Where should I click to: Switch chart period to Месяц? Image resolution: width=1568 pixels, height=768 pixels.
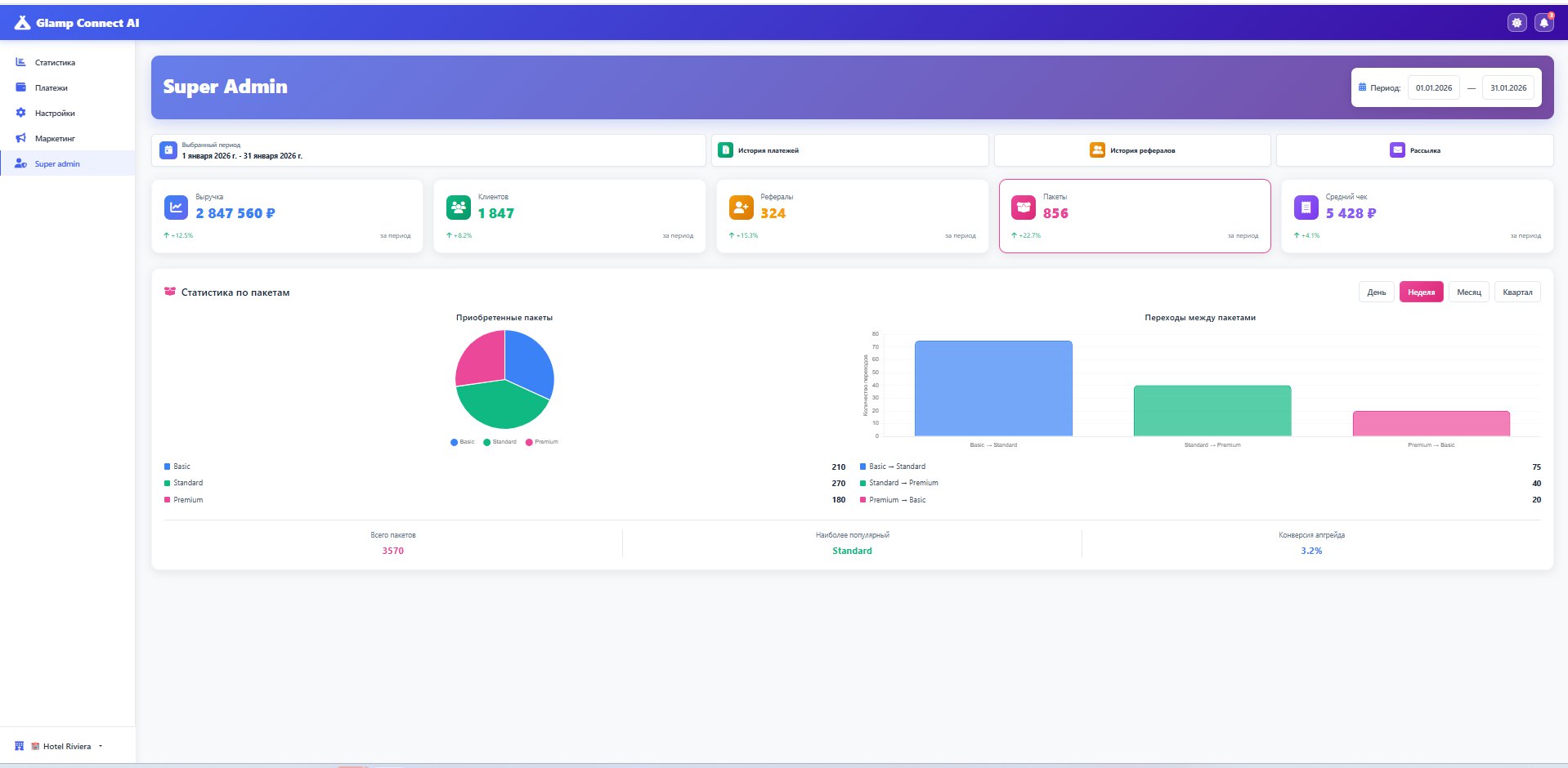(x=1468, y=292)
